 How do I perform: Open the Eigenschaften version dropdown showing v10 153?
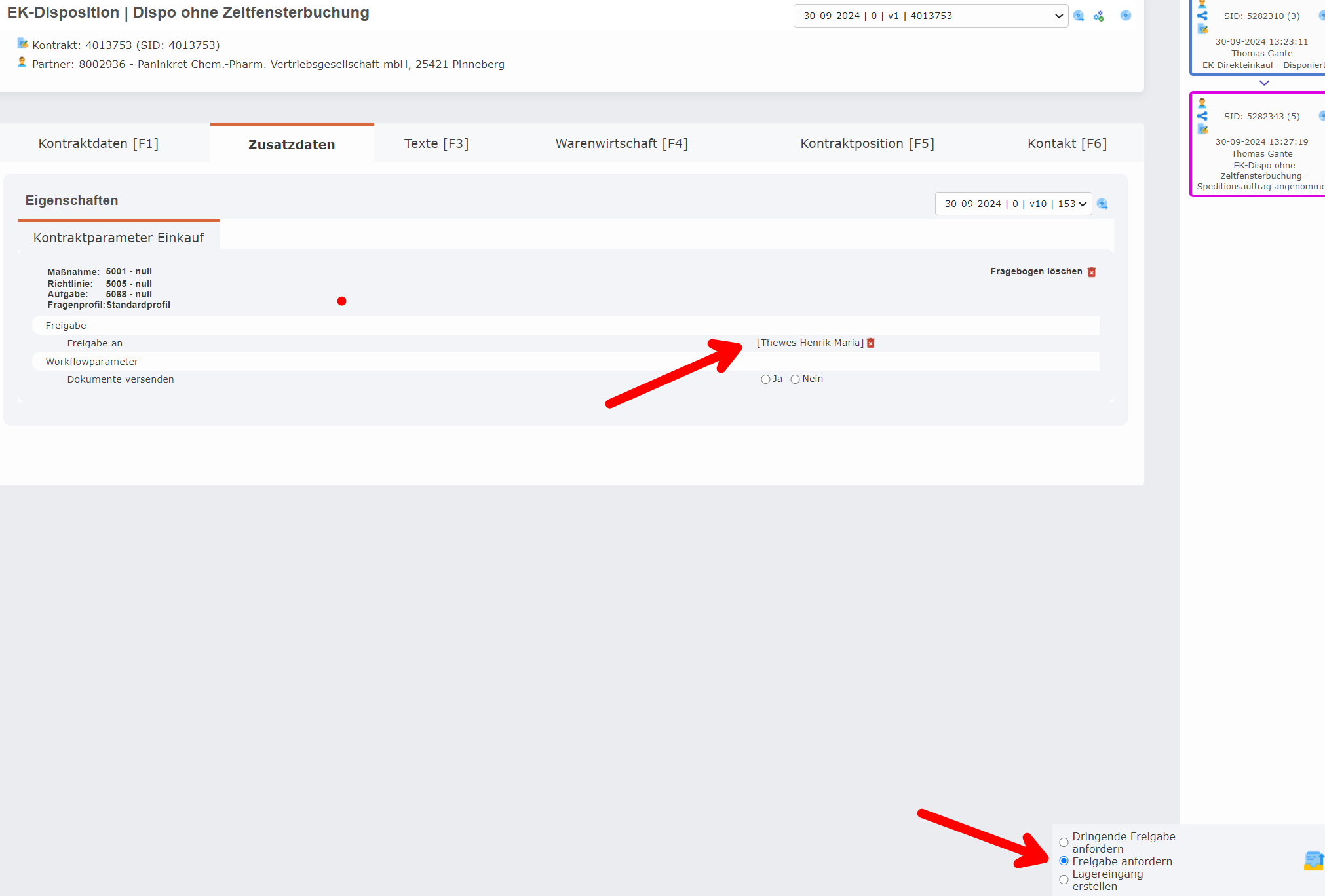click(1013, 204)
